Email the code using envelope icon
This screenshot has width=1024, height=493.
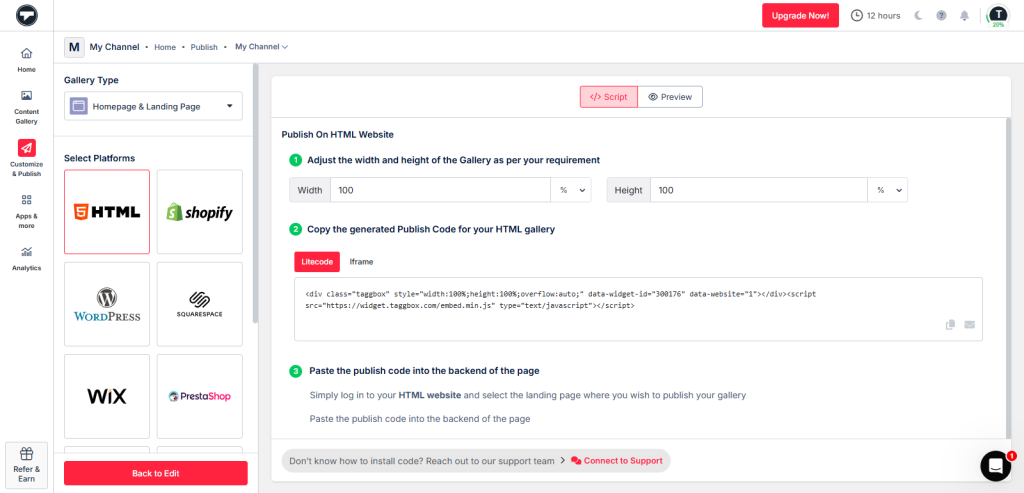pos(969,325)
